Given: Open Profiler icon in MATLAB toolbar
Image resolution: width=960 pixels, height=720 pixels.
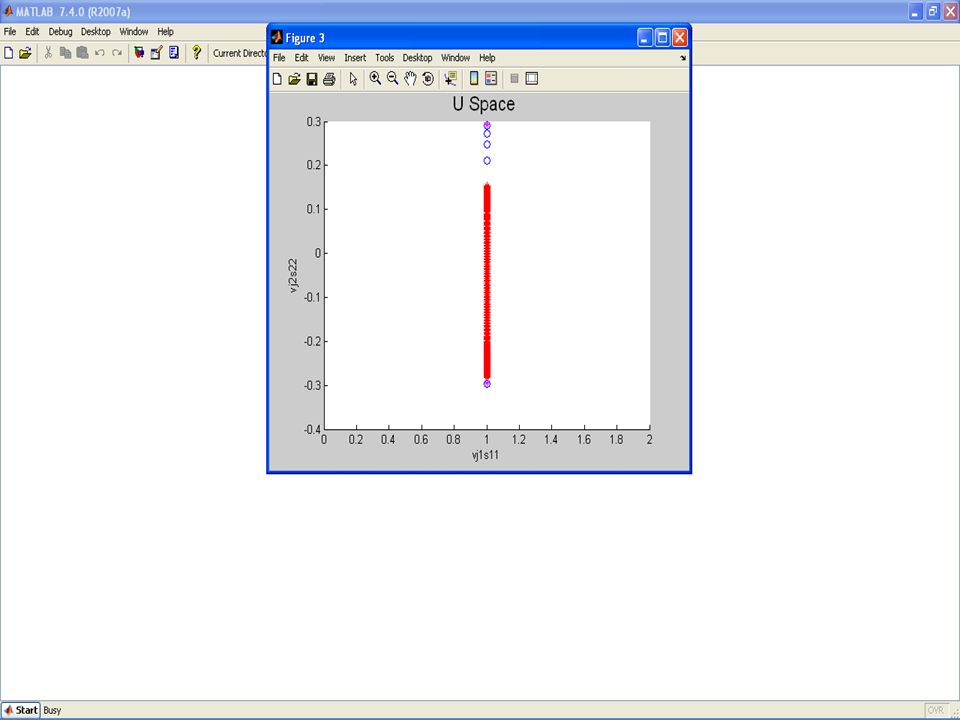Looking at the screenshot, I should pyautogui.click(x=174, y=53).
